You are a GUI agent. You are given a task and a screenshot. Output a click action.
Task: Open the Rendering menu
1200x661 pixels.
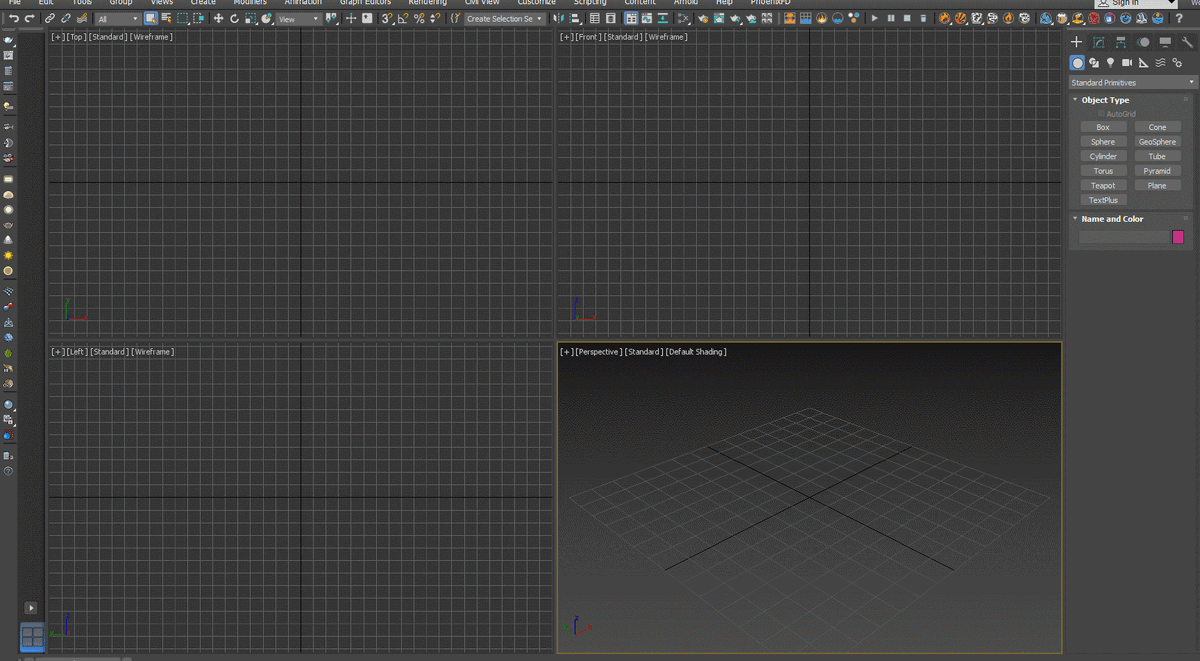coord(427,3)
